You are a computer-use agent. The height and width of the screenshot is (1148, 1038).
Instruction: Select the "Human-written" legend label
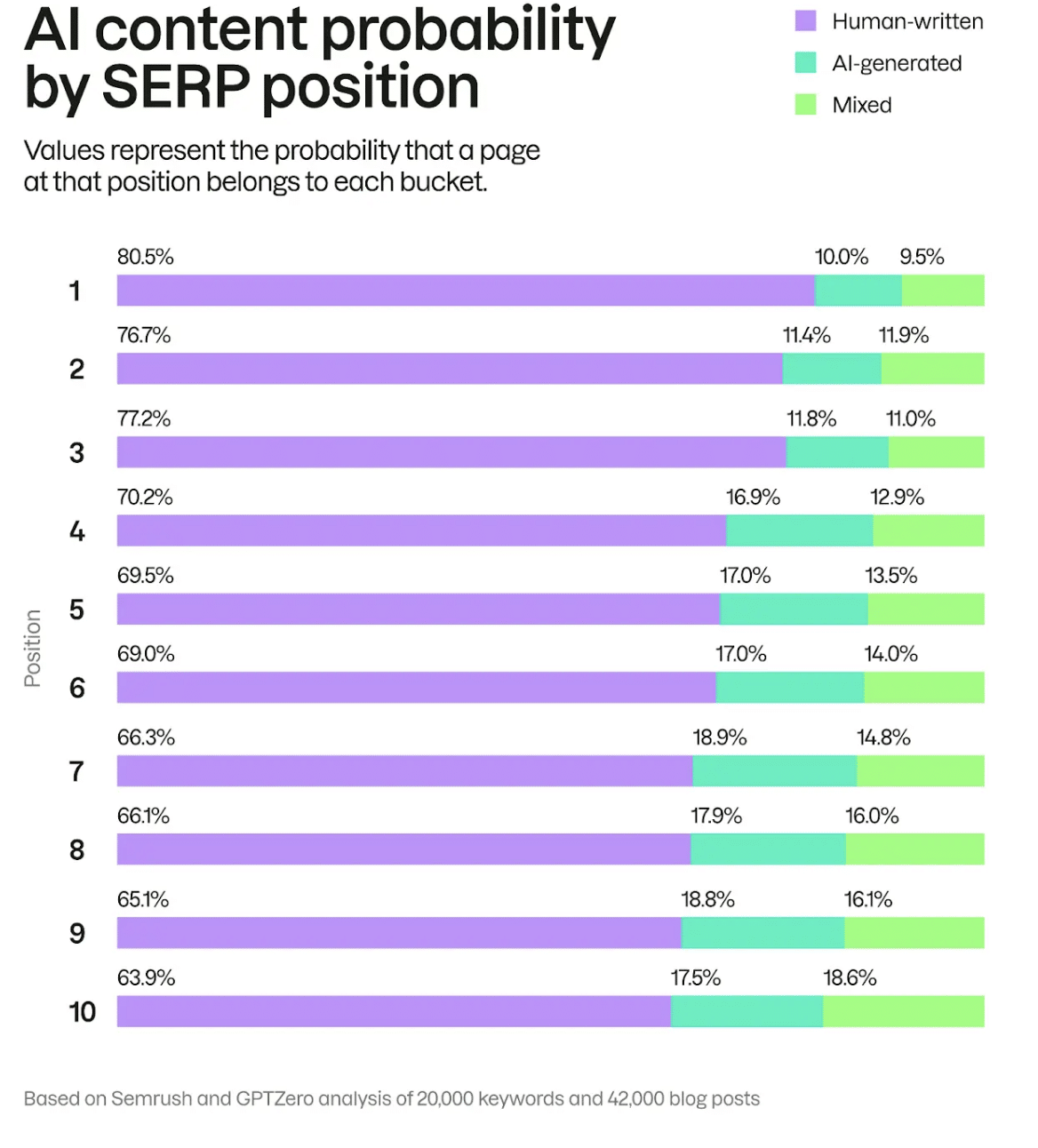click(x=907, y=21)
